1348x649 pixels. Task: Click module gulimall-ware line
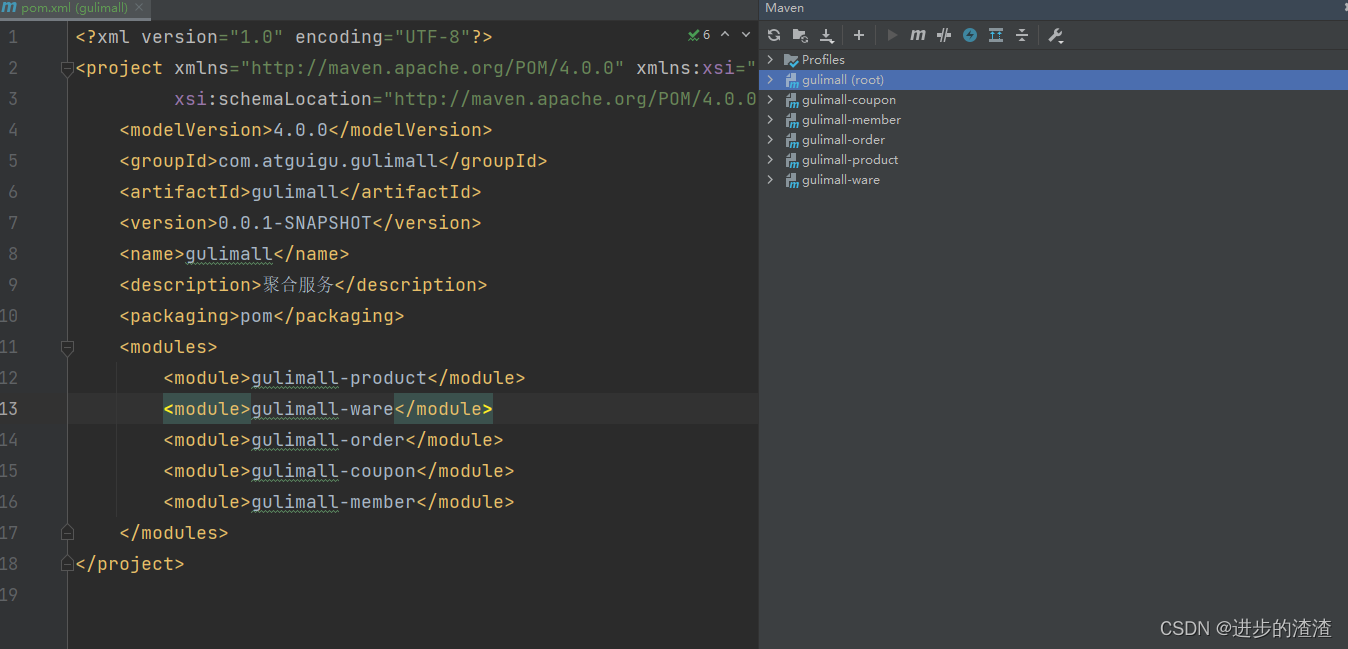328,409
